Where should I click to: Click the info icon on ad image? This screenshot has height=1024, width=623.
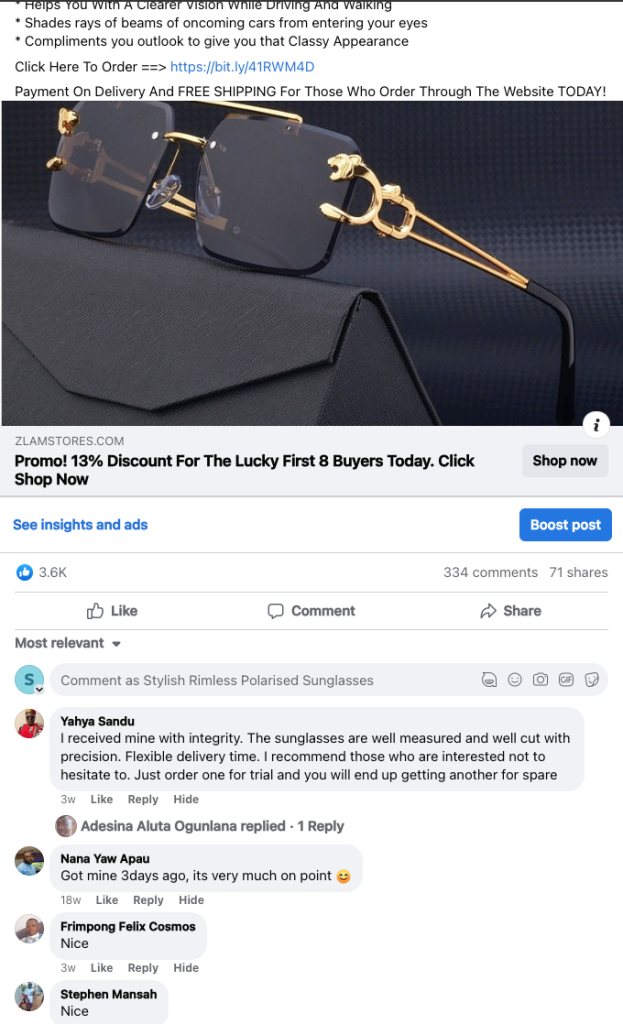pos(596,425)
